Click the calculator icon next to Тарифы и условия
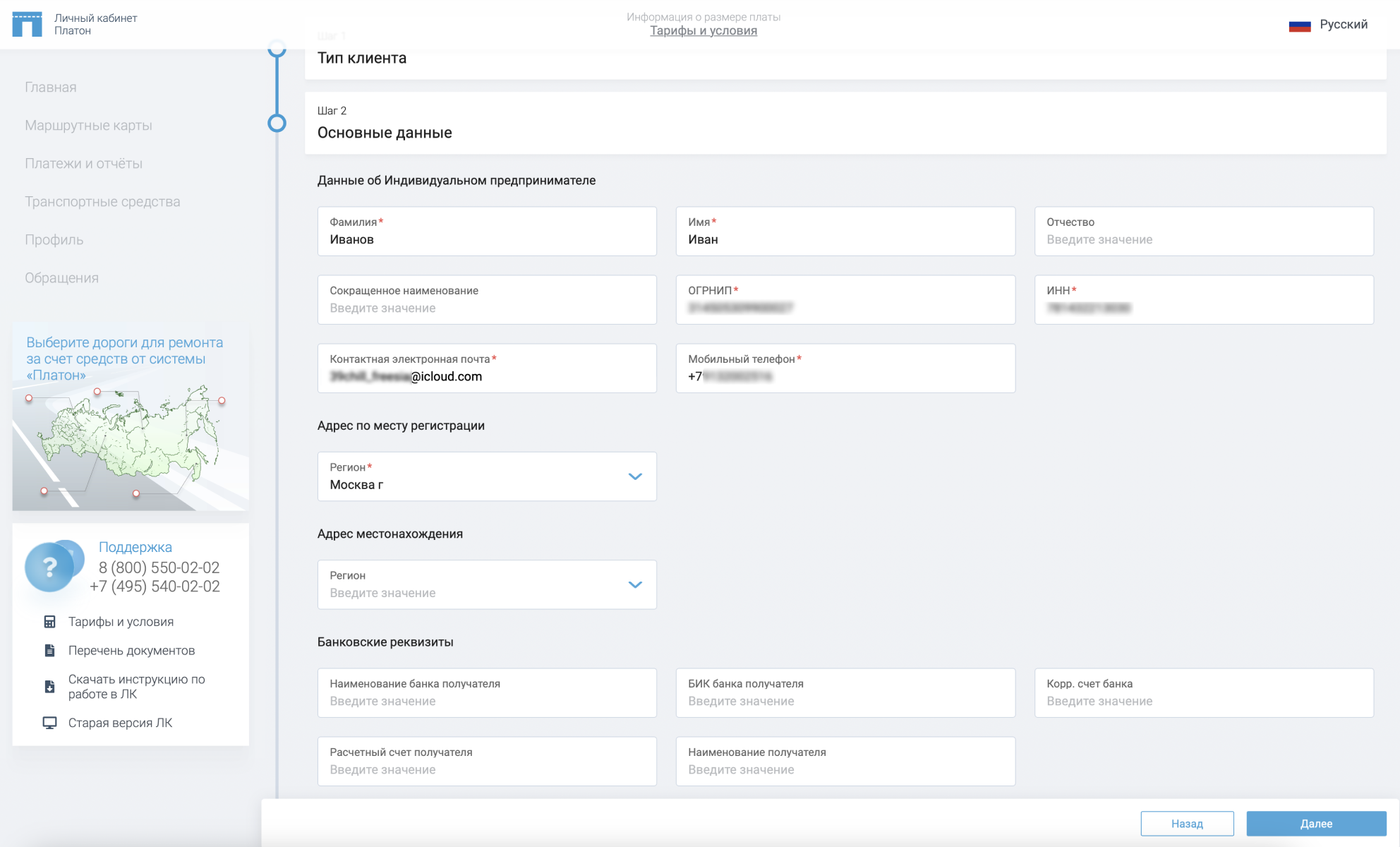This screenshot has width=1400, height=847. [49, 622]
